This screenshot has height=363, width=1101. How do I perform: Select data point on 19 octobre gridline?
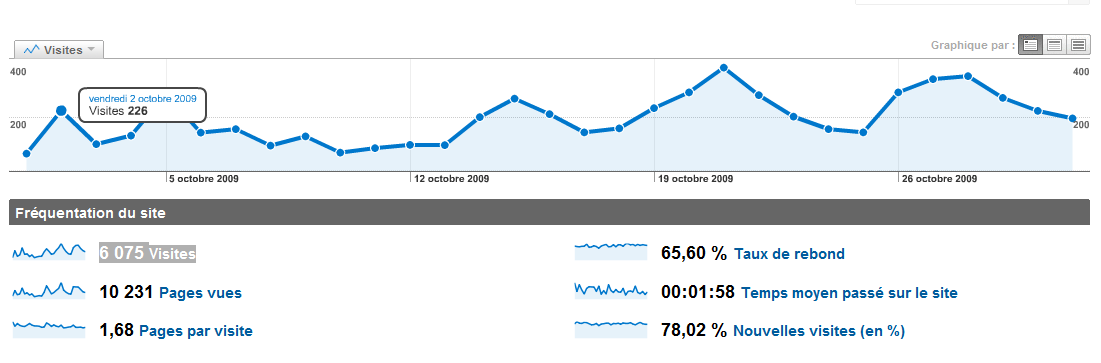[654, 107]
